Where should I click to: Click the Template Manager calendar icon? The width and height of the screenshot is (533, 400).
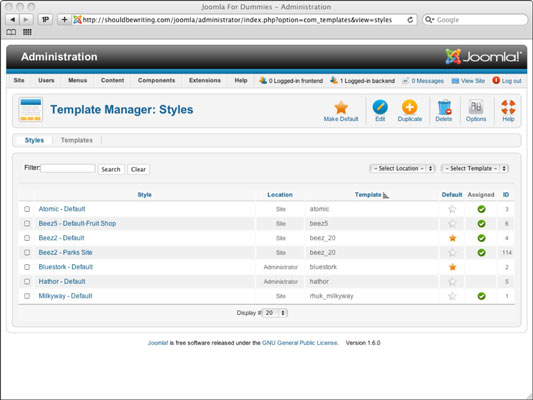click(31, 109)
